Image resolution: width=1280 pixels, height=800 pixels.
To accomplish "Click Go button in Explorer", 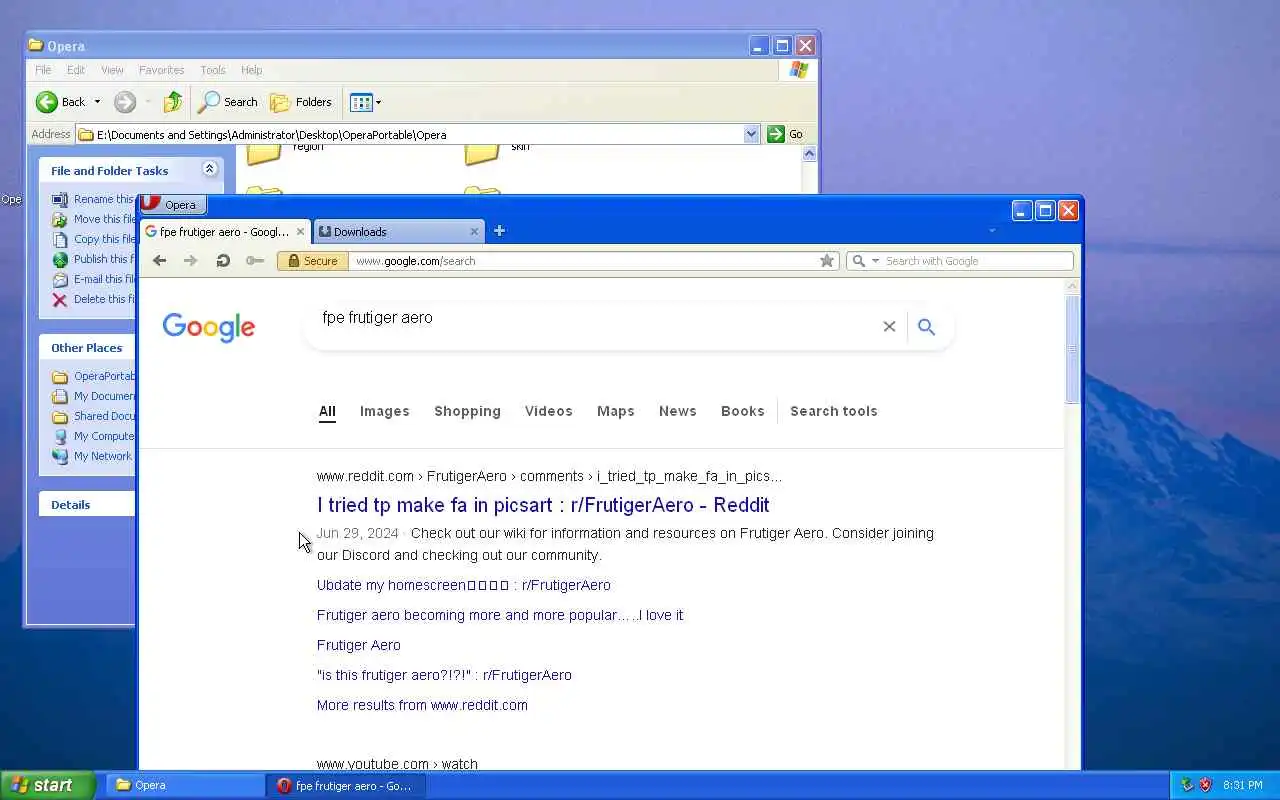I will point(785,134).
